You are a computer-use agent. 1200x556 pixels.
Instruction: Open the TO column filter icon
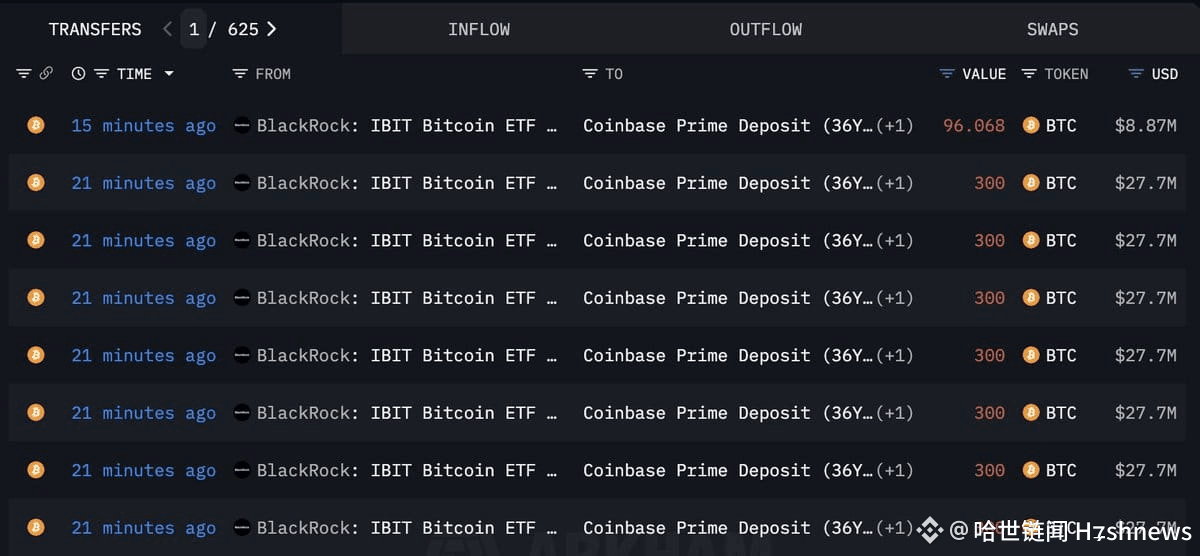[589, 73]
